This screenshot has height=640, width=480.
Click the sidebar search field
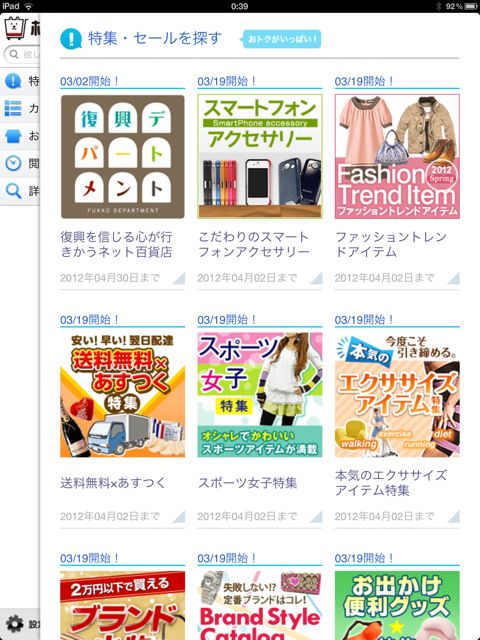tap(22, 54)
